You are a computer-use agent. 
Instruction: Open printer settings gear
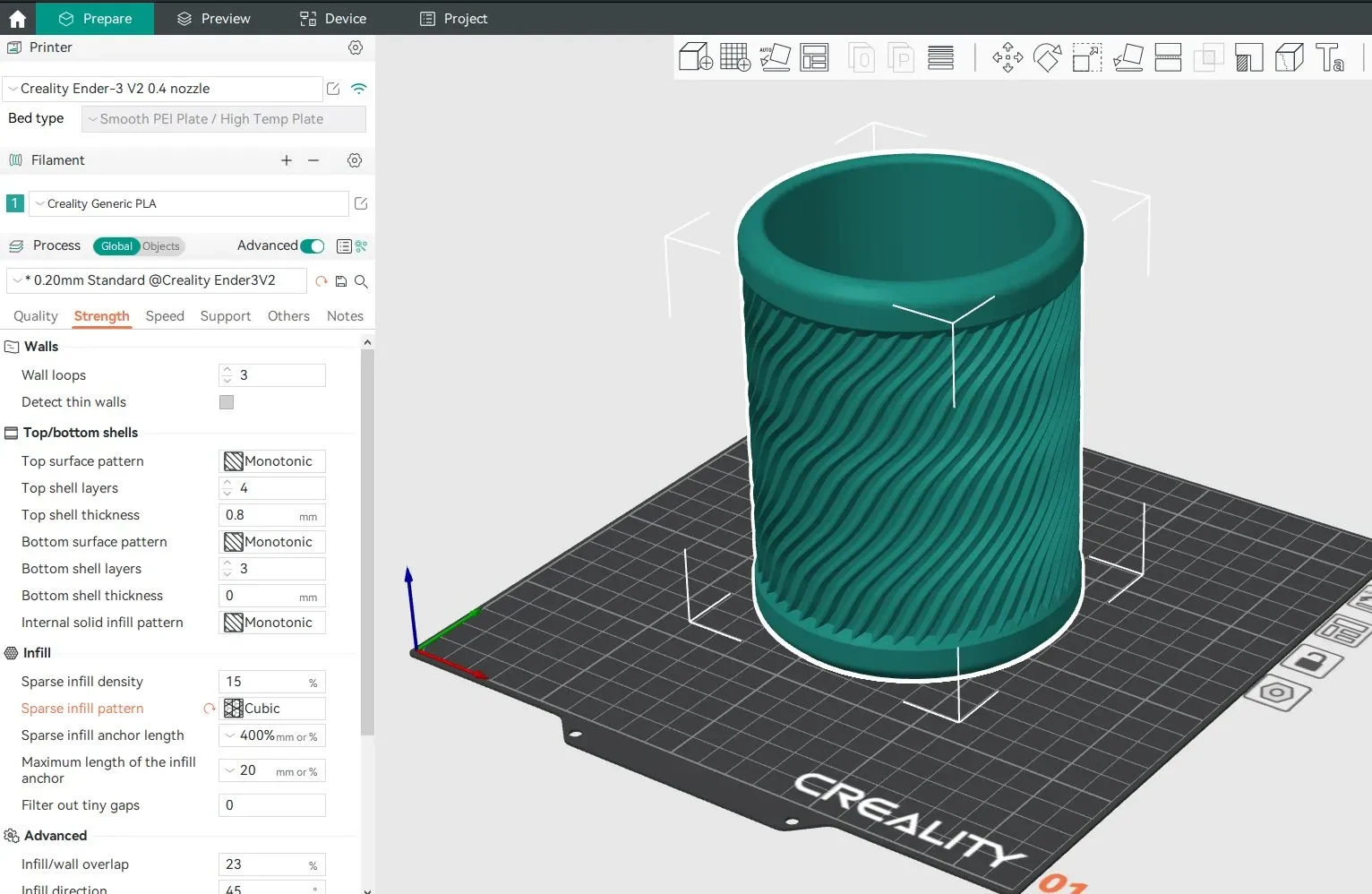point(356,47)
